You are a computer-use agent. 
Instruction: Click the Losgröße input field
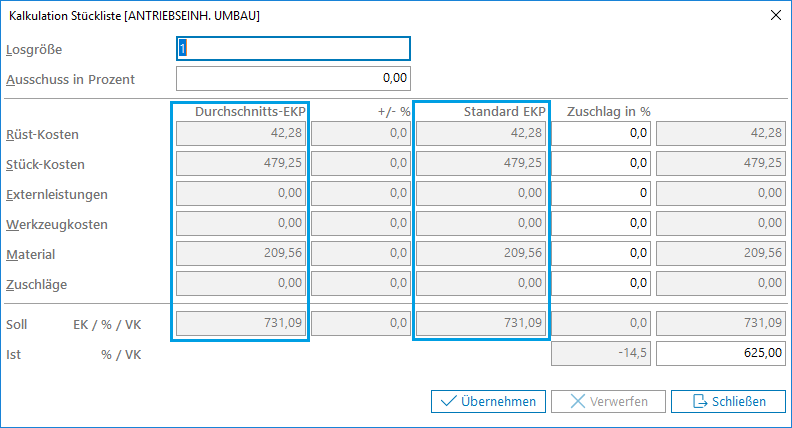click(x=293, y=48)
